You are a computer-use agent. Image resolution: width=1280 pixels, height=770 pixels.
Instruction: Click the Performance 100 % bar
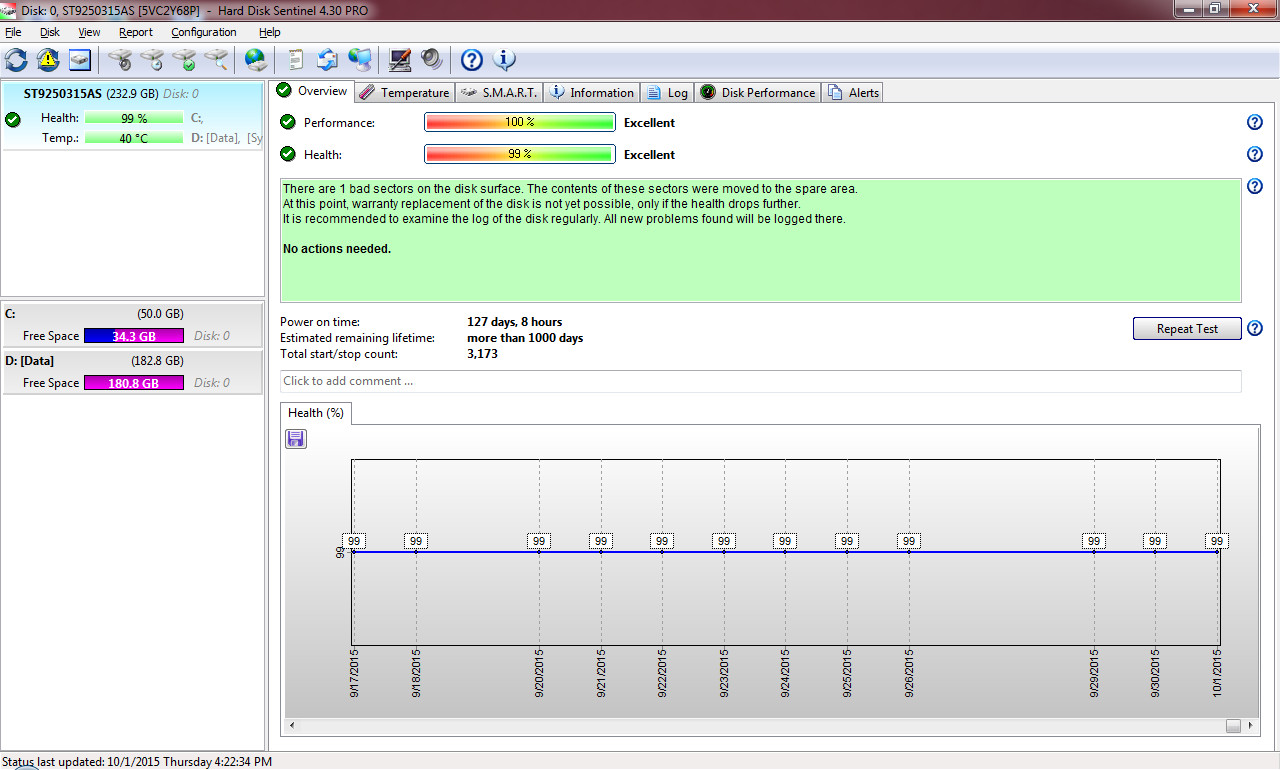point(519,123)
